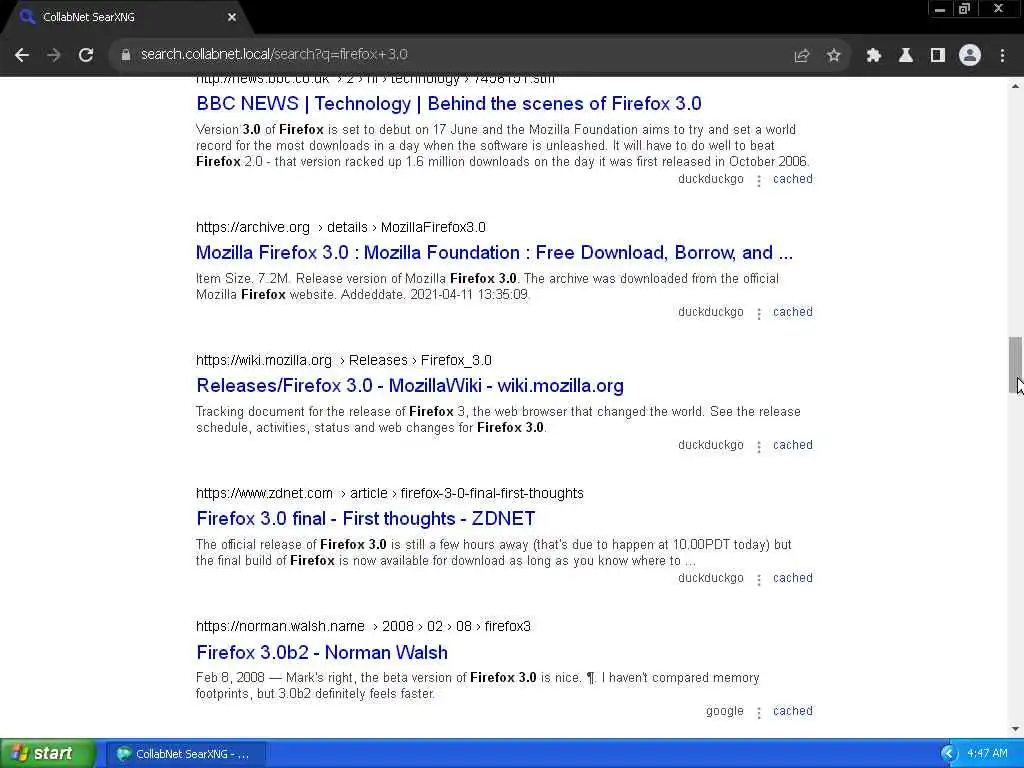This screenshot has width=1024, height=768.
Task: Open cached link for MozillaWiki result
Action: (793, 445)
